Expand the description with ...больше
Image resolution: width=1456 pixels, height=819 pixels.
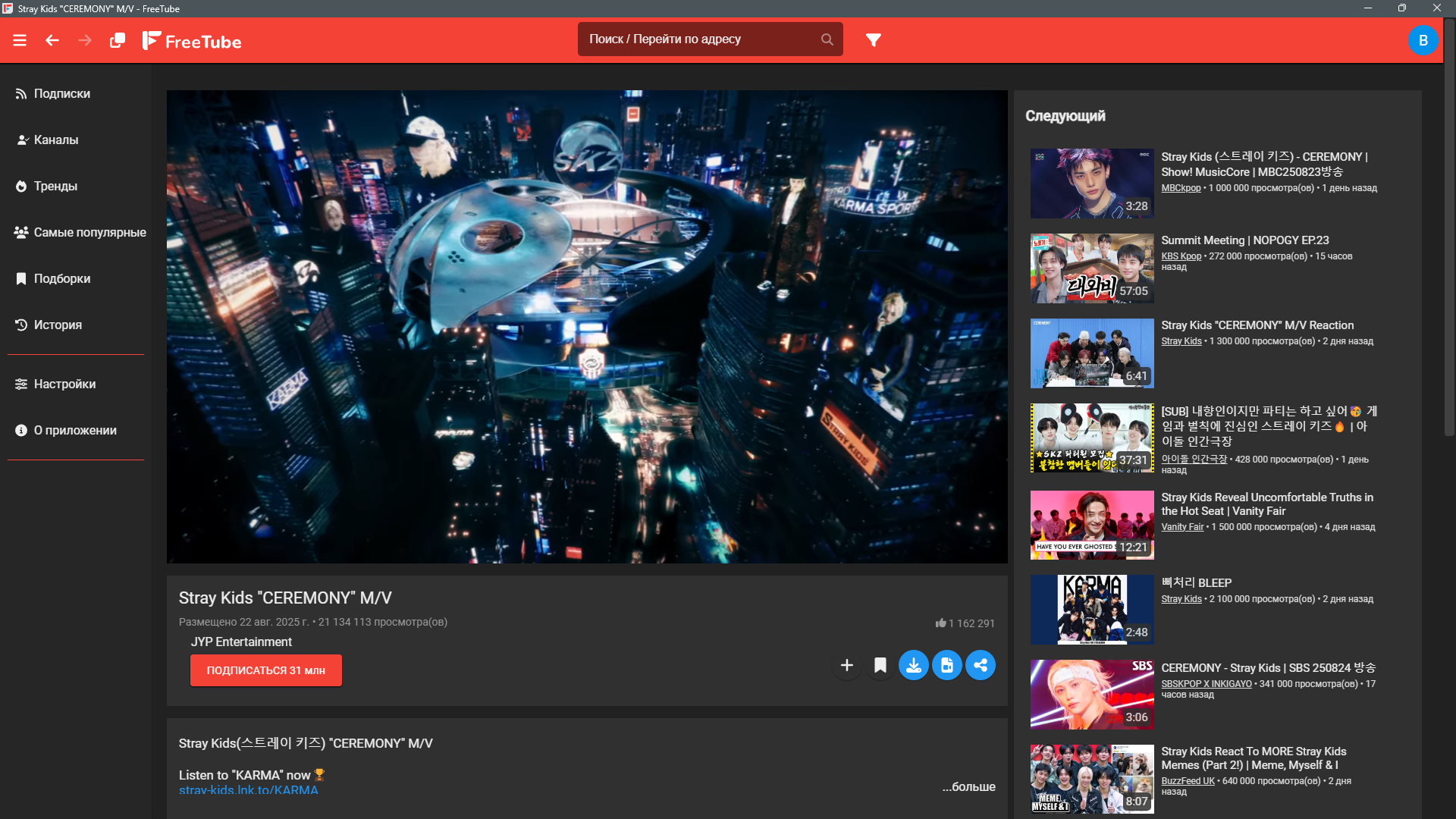tap(968, 786)
